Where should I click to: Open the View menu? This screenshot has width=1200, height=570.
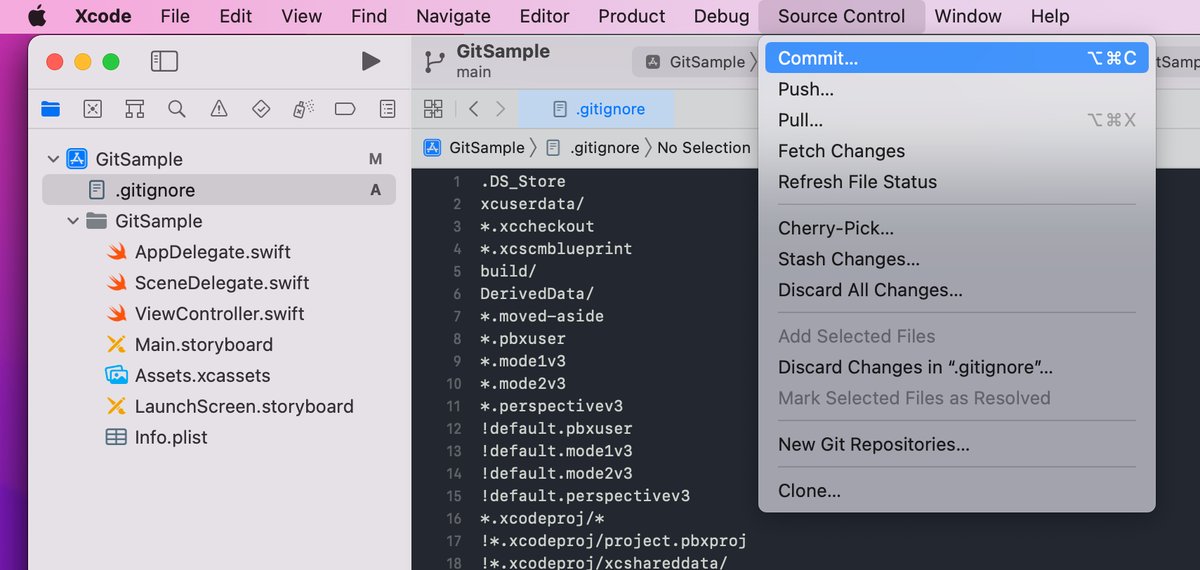click(x=302, y=16)
